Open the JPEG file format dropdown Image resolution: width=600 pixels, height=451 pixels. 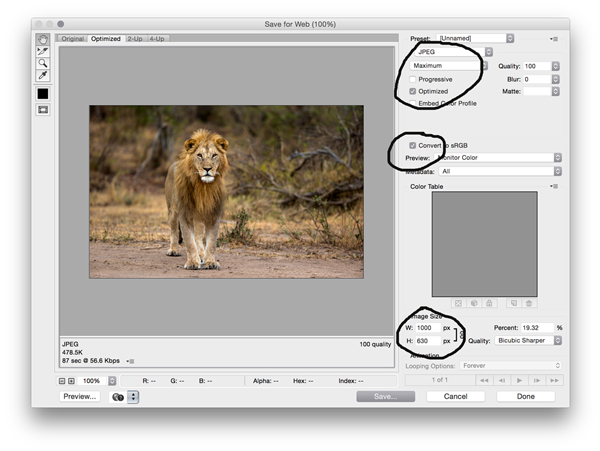point(449,51)
